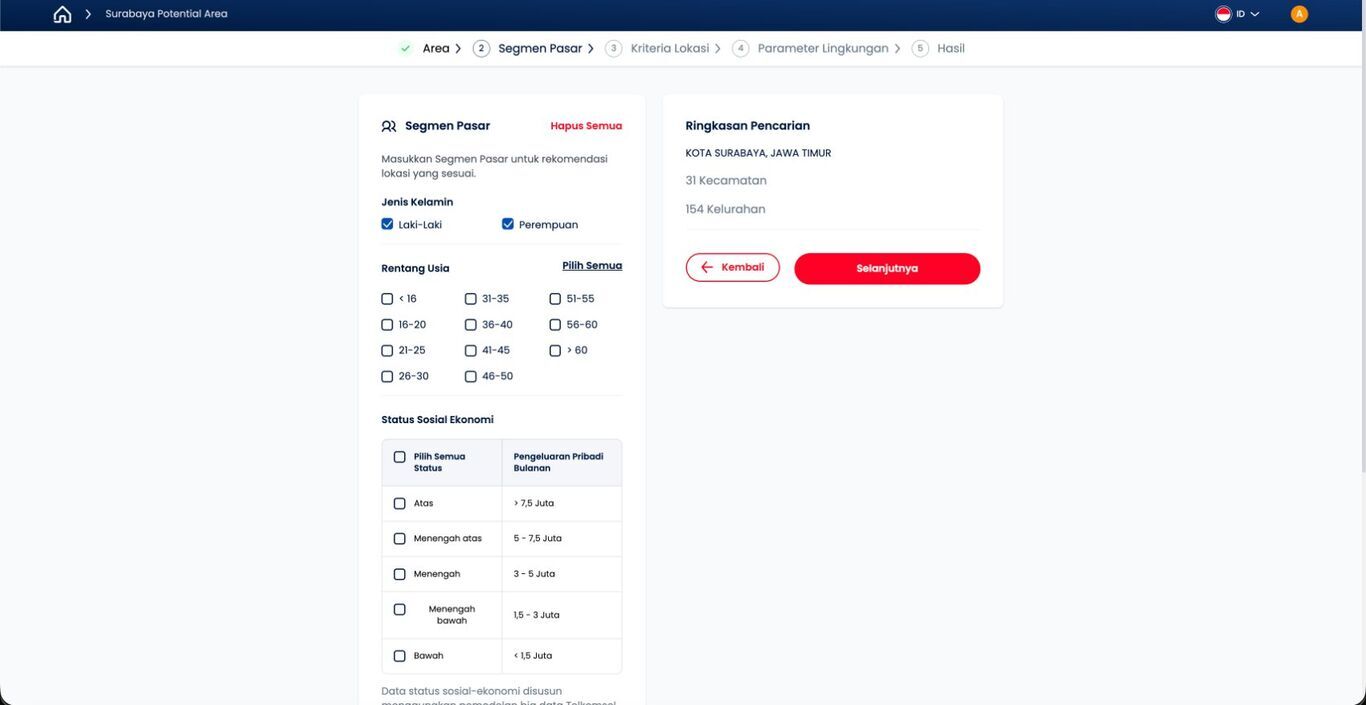Viewport: 1366px width, 705px height.
Task: Click the Surabaya Potential Area breadcrumb
Action: click(x=166, y=14)
